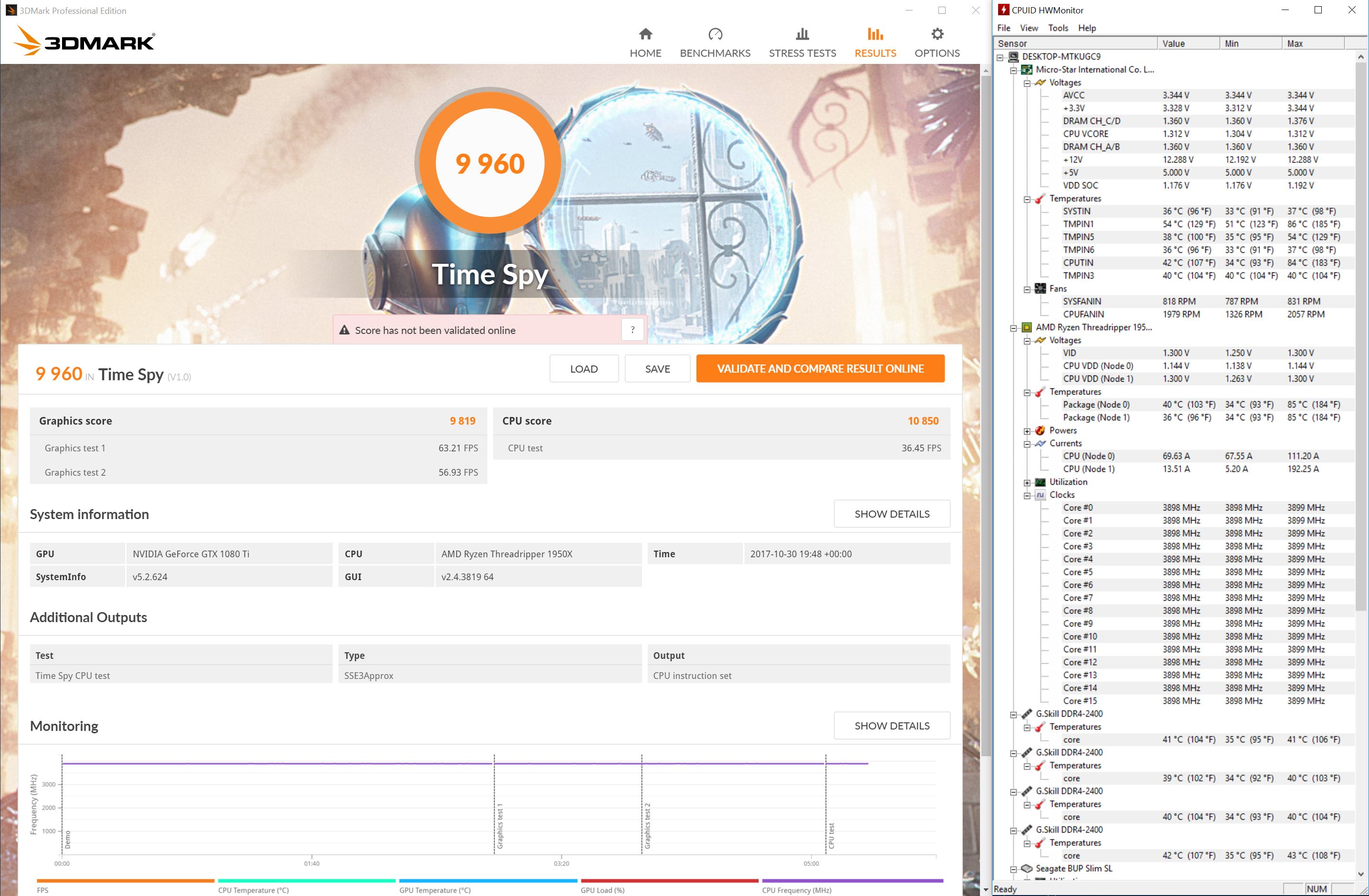This screenshot has width=1369, height=896.
Task: Go to Benchmarks gauge icon
Action: point(715,34)
